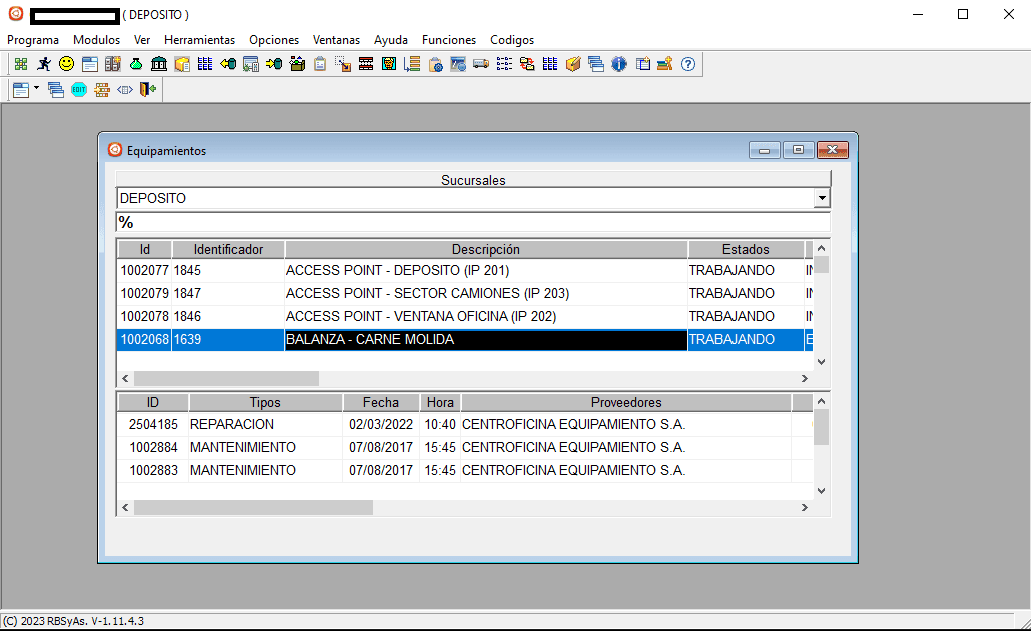The width and height of the screenshot is (1031, 631).
Task: Click the delivery truck icon
Action: coord(481,64)
